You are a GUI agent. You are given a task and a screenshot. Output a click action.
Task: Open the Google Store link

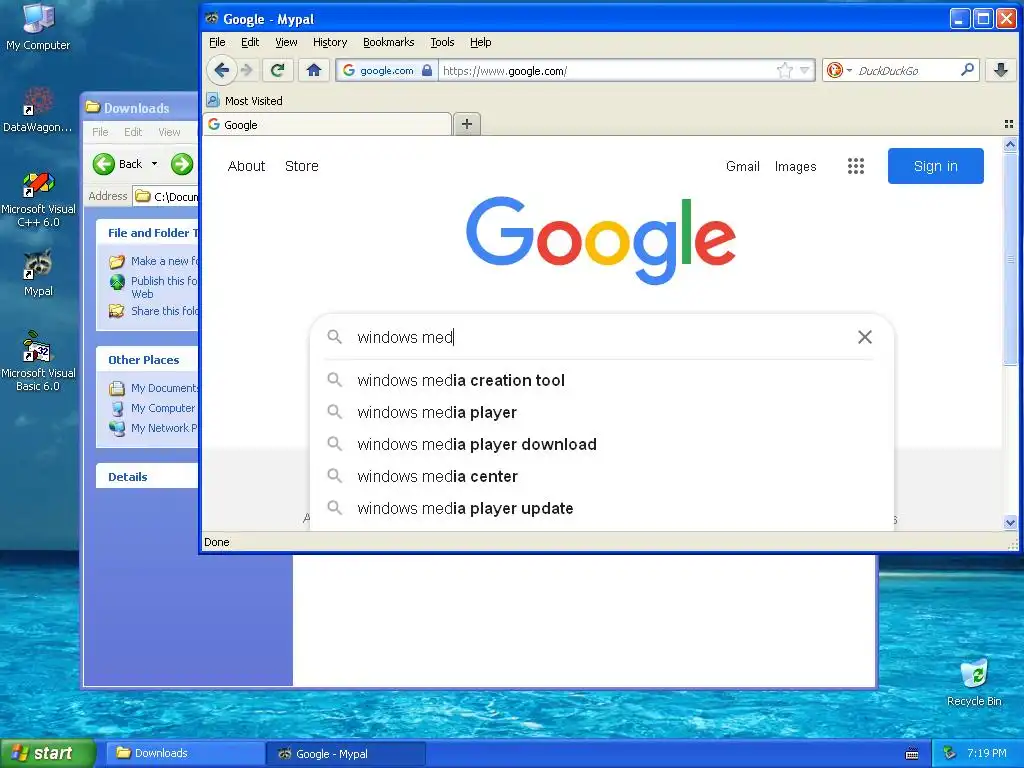click(x=302, y=166)
